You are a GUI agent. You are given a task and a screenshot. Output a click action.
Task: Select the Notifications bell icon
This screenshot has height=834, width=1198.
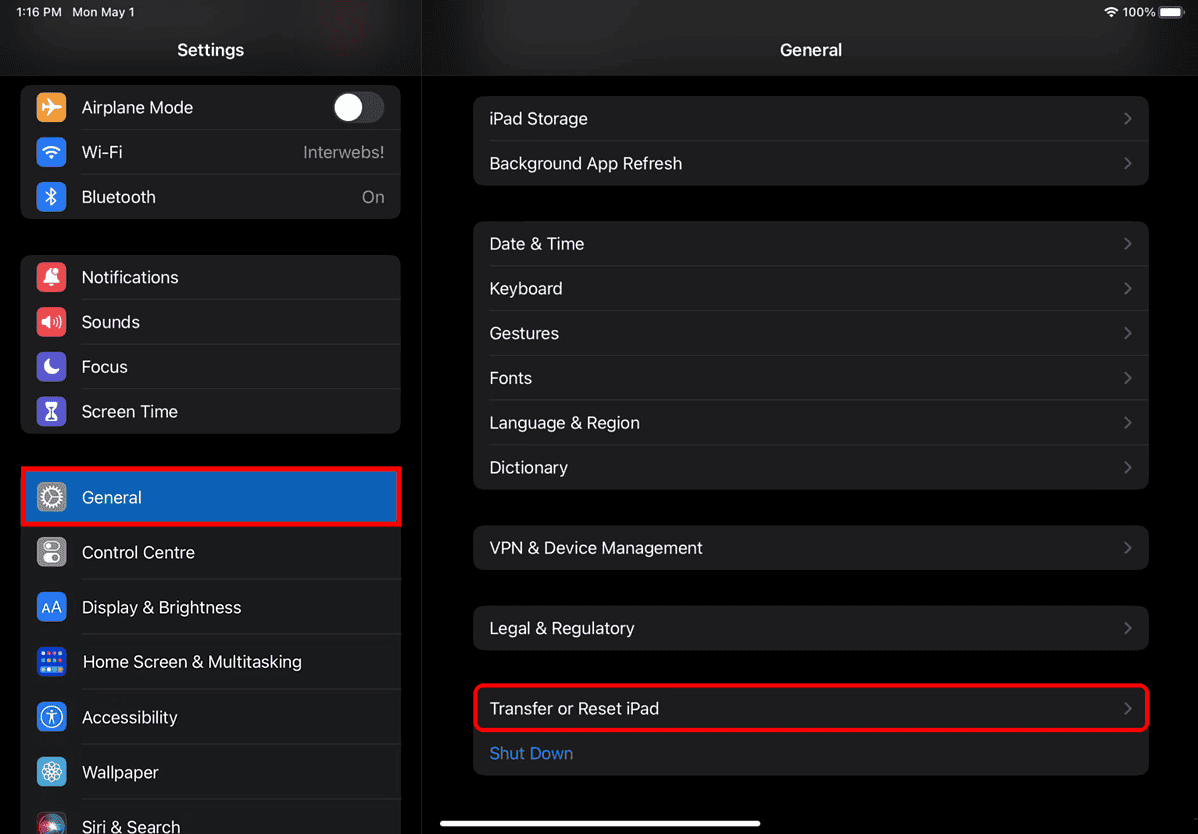coord(51,277)
